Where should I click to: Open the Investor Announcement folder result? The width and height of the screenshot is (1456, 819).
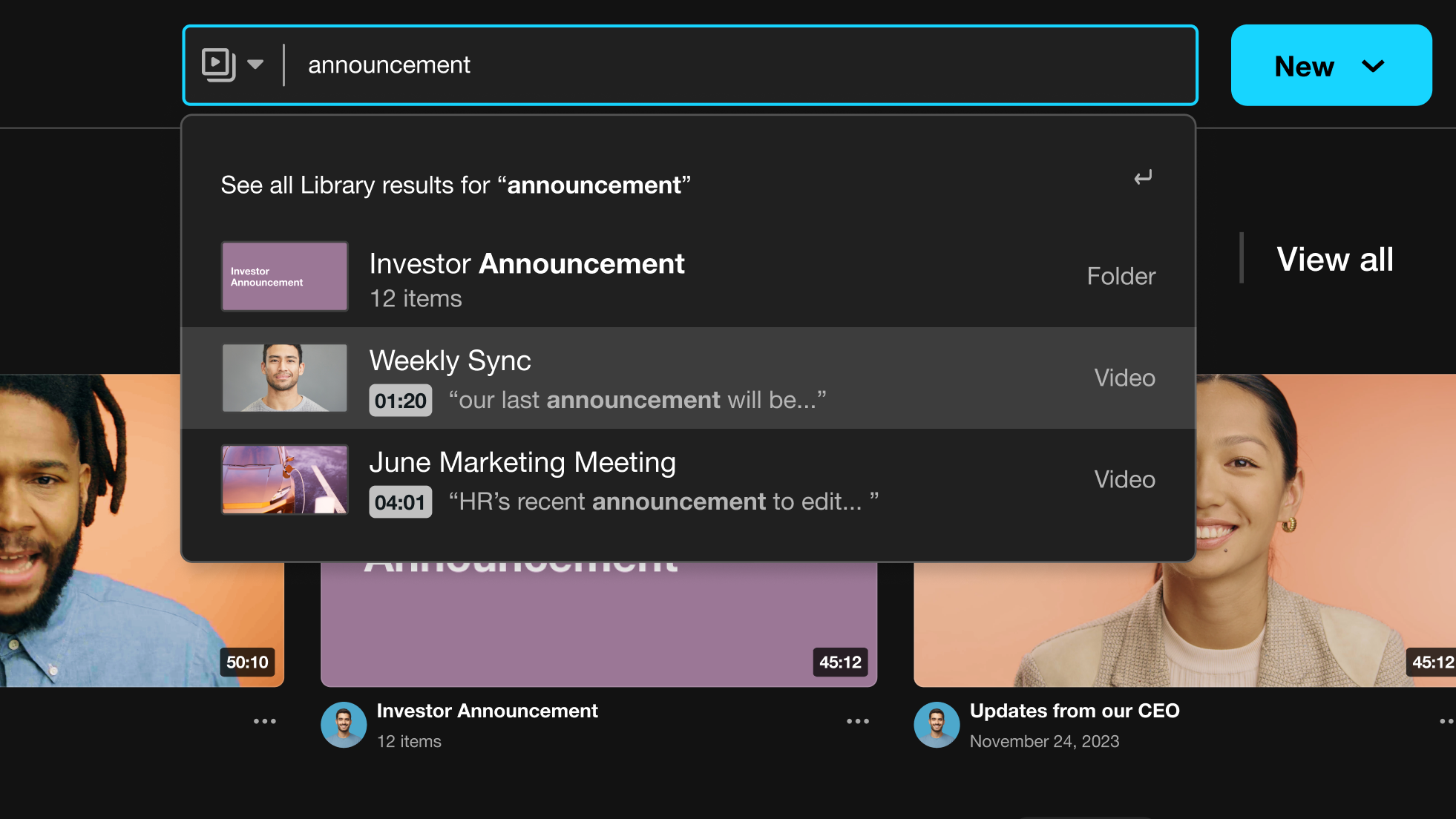click(527, 264)
